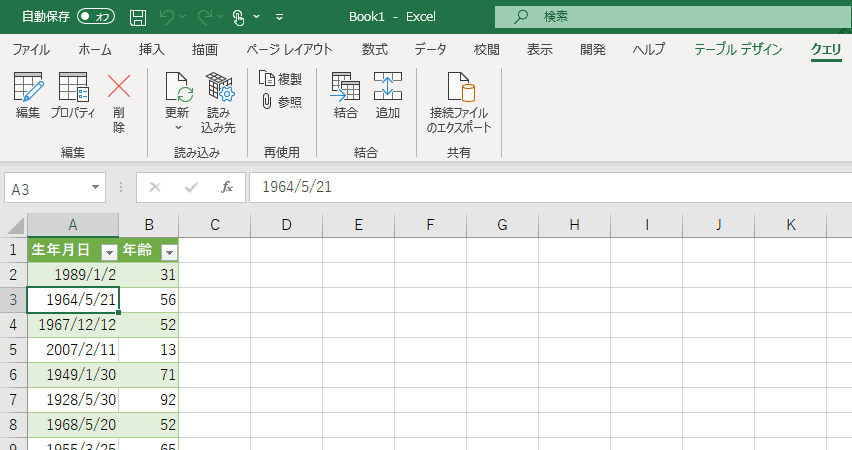Click the Append queries (追加) icon
This screenshot has width=852, height=450.
click(x=388, y=89)
